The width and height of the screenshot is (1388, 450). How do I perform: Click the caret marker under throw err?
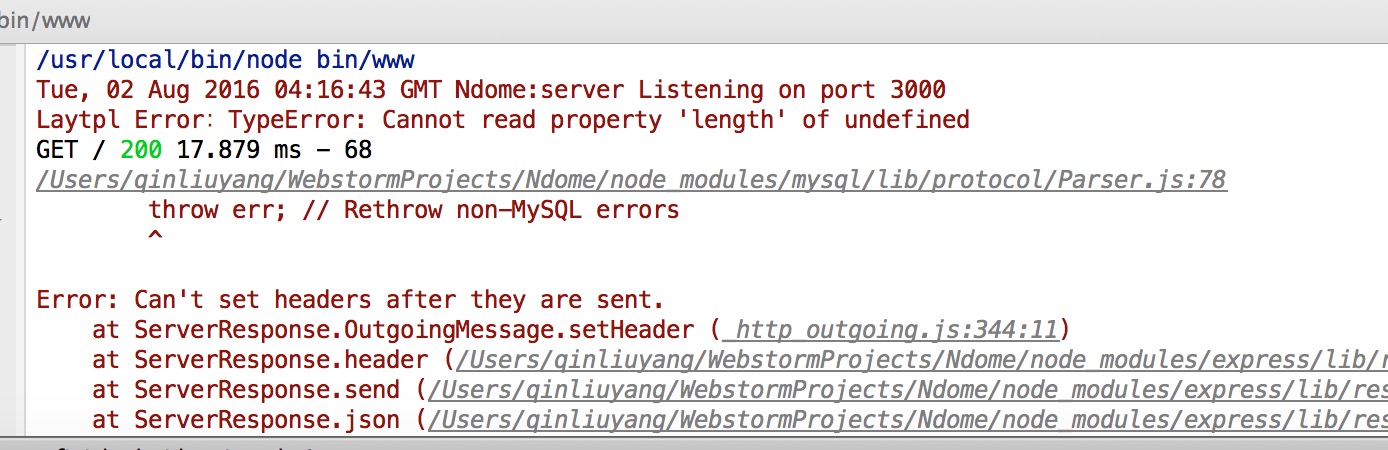(155, 238)
